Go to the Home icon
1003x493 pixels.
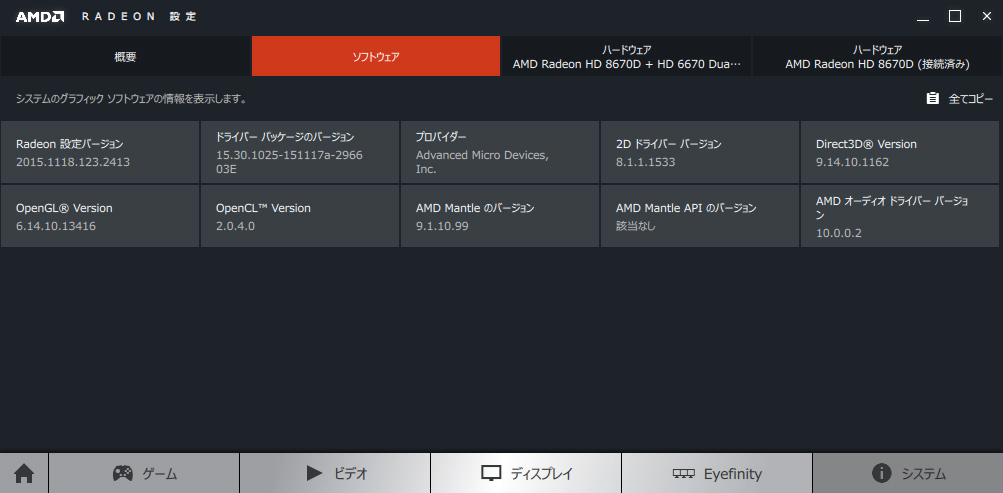[24, 474]
